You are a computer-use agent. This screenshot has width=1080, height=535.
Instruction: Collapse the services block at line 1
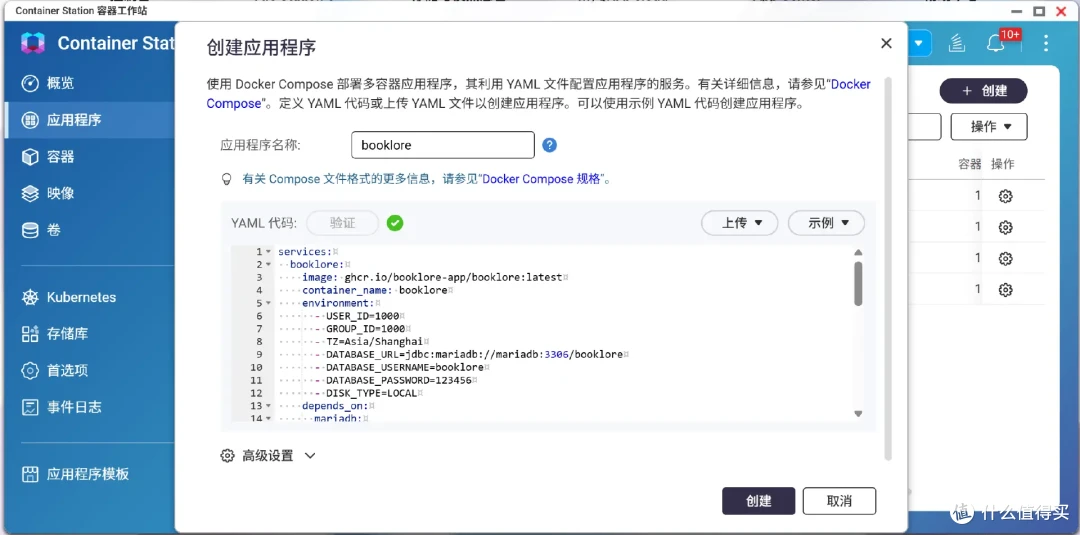pyautogui.click(x=269, y=252)
